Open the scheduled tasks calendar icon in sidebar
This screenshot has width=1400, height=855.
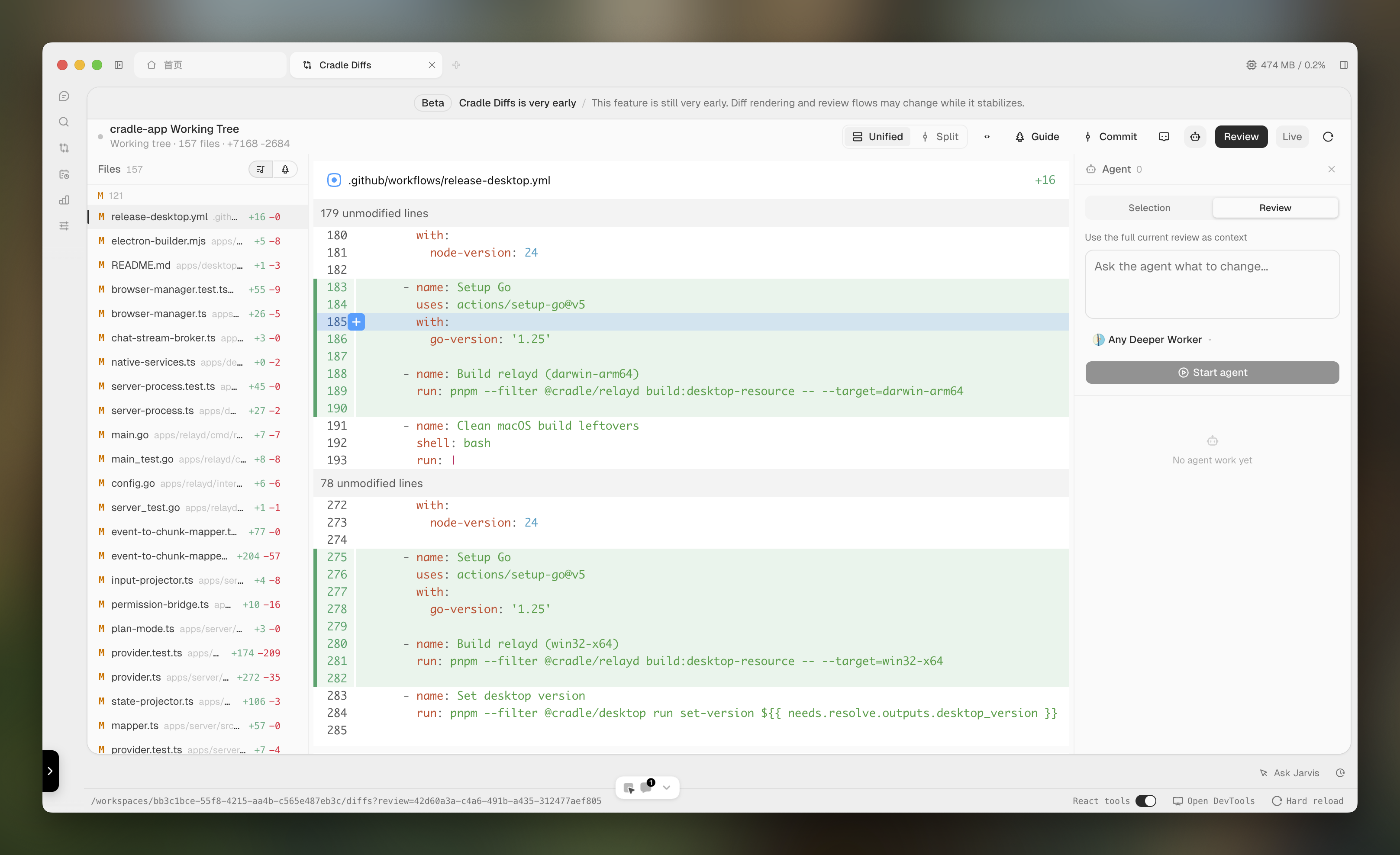point(64,174)
